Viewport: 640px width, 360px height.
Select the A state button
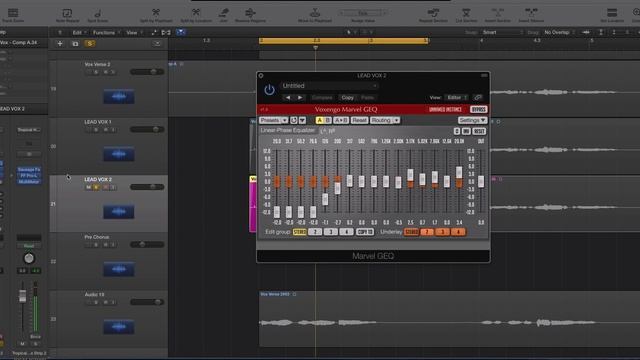pyautogui.click(x=320, y=120)
